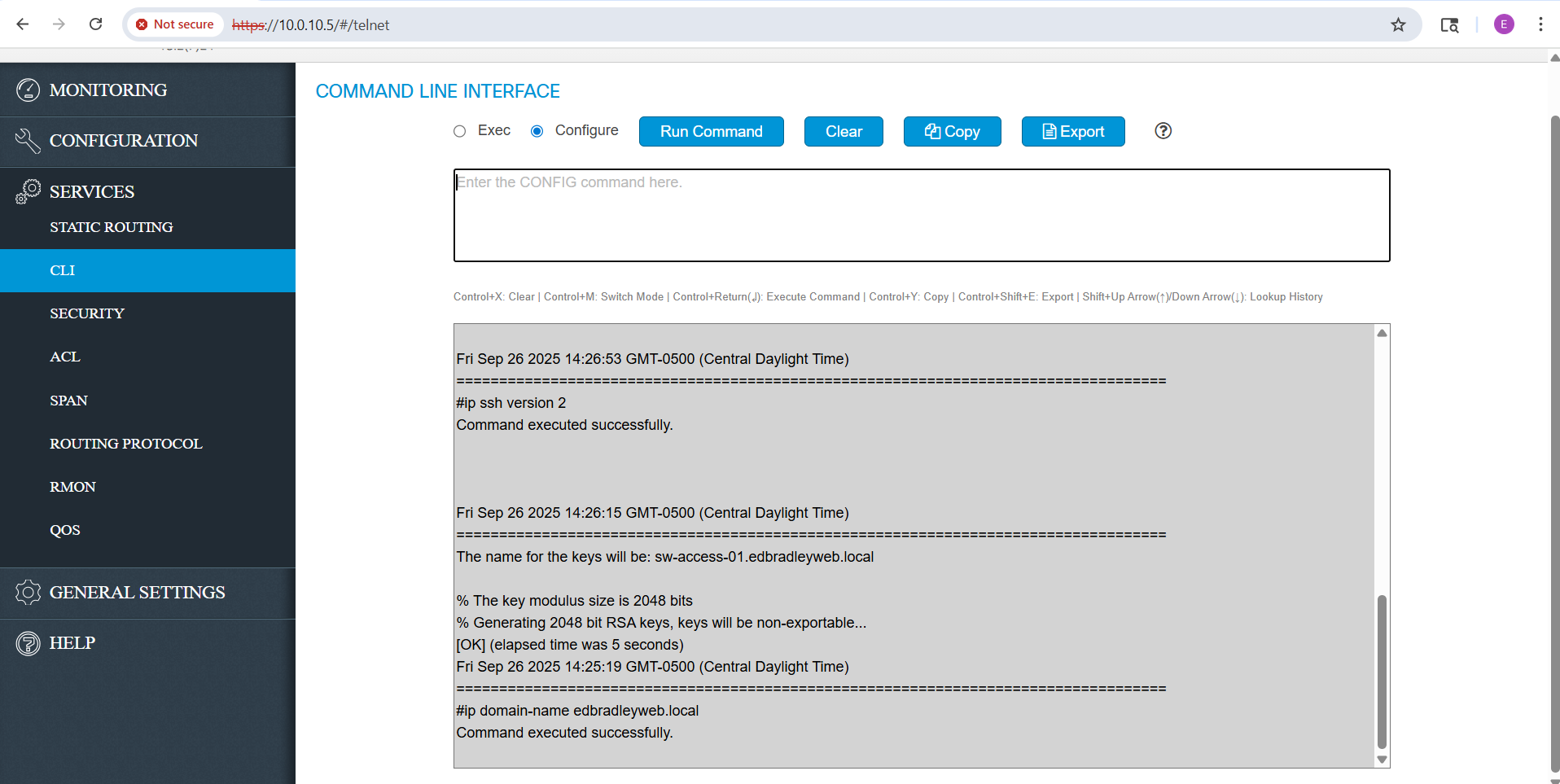Open the Static Routing menu item
Viewport: 1560px width, 784px height.
[112, 227]
